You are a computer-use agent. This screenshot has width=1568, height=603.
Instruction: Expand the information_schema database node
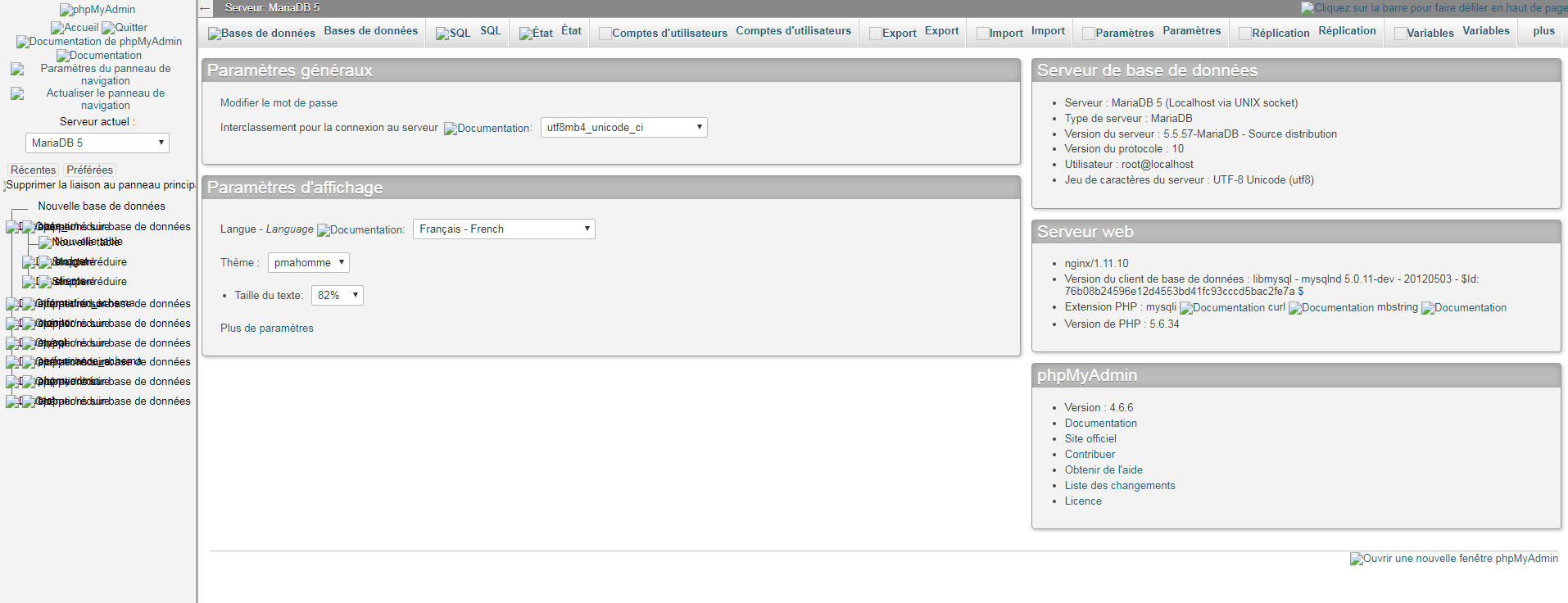click(x=12, y=304)
